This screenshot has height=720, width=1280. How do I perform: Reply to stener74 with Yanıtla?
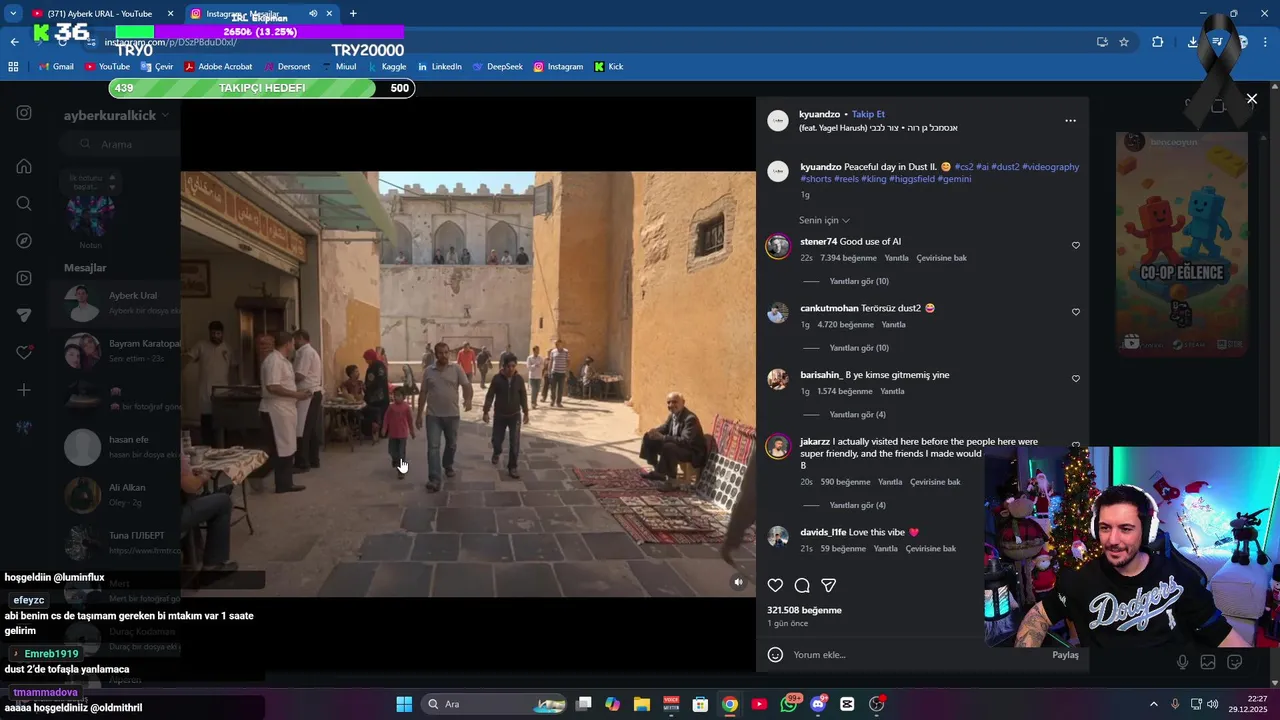click(x=896, y=258)
